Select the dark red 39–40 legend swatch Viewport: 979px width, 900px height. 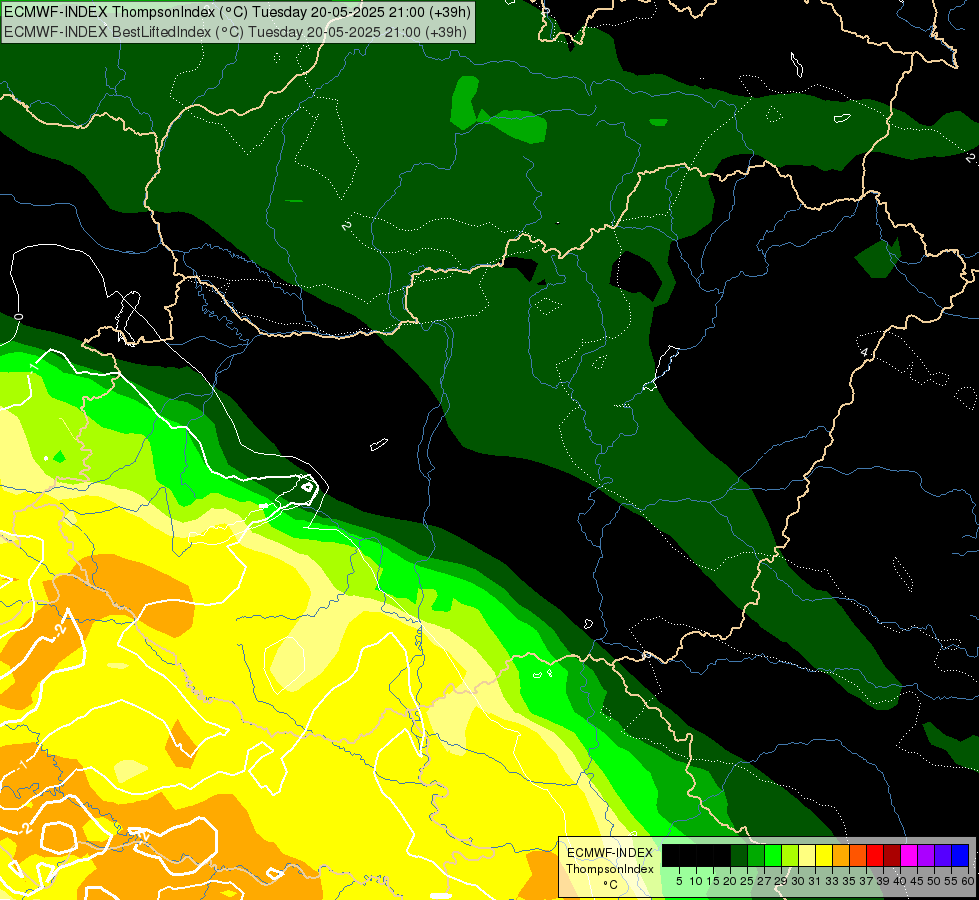[892, 855]
